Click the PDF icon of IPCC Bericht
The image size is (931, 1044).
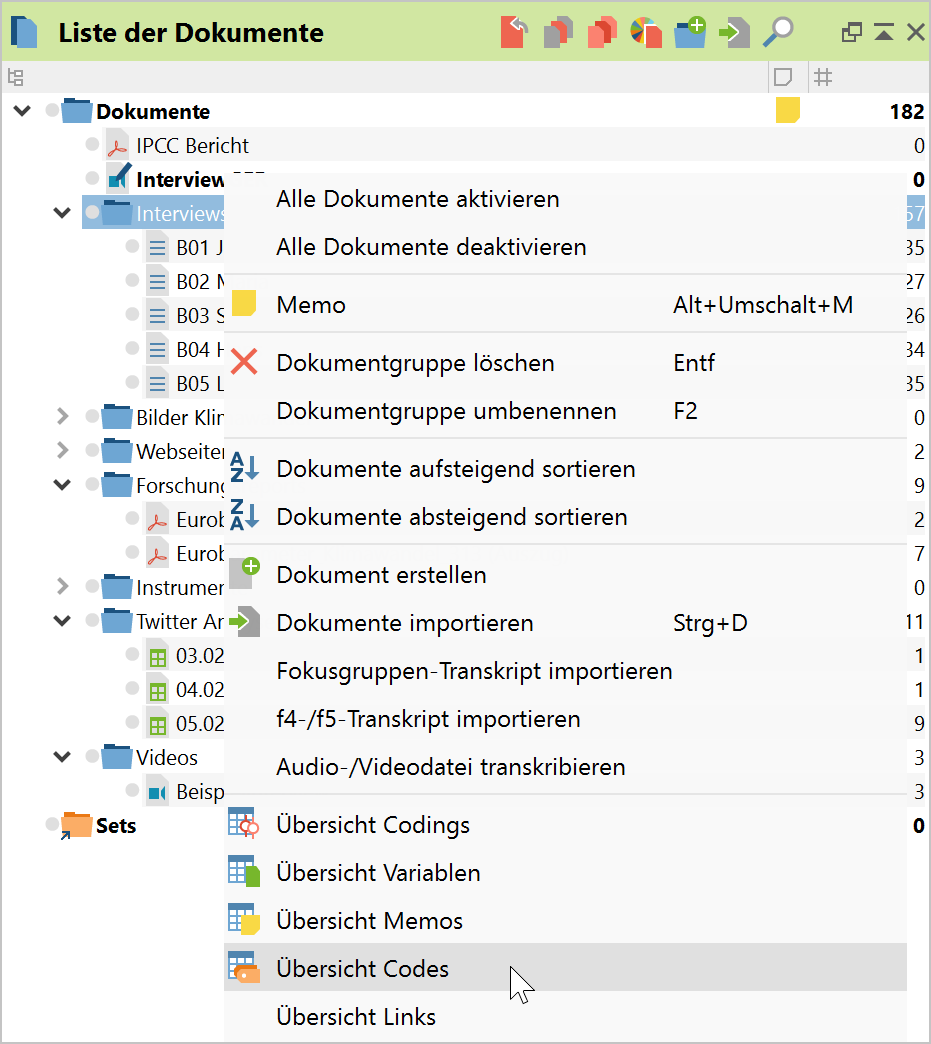(118, 146)
